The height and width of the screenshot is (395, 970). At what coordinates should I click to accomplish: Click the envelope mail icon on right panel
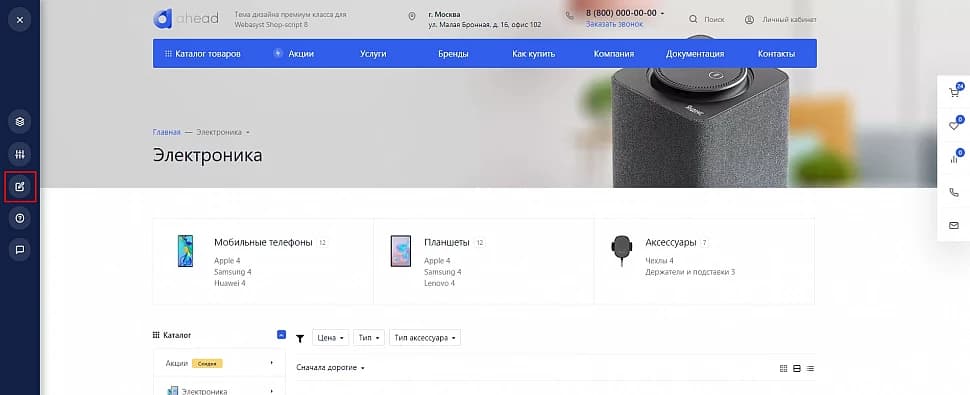coord(954,226)
